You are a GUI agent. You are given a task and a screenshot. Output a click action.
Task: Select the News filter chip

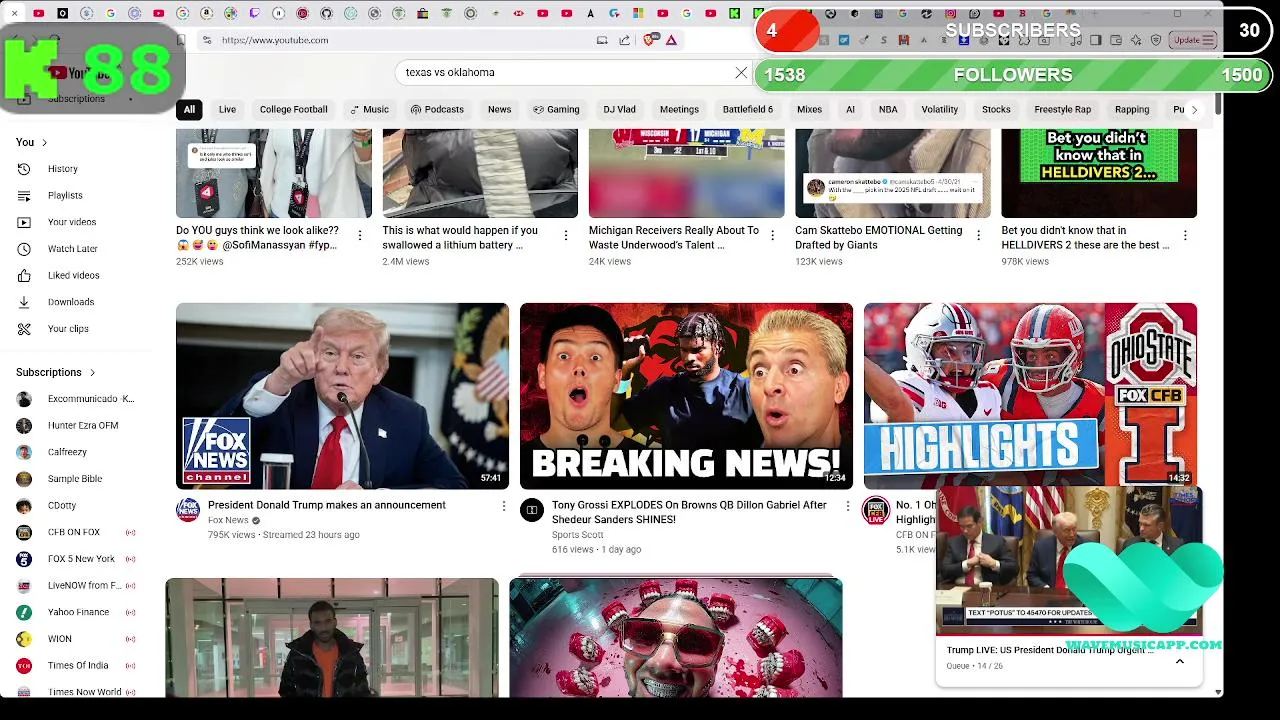(499, 109)
